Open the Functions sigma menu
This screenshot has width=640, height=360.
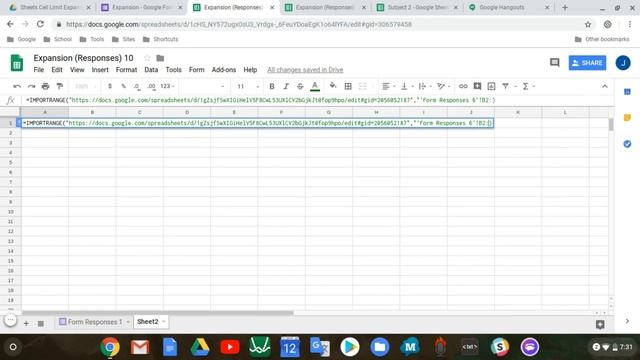(528, 86)
